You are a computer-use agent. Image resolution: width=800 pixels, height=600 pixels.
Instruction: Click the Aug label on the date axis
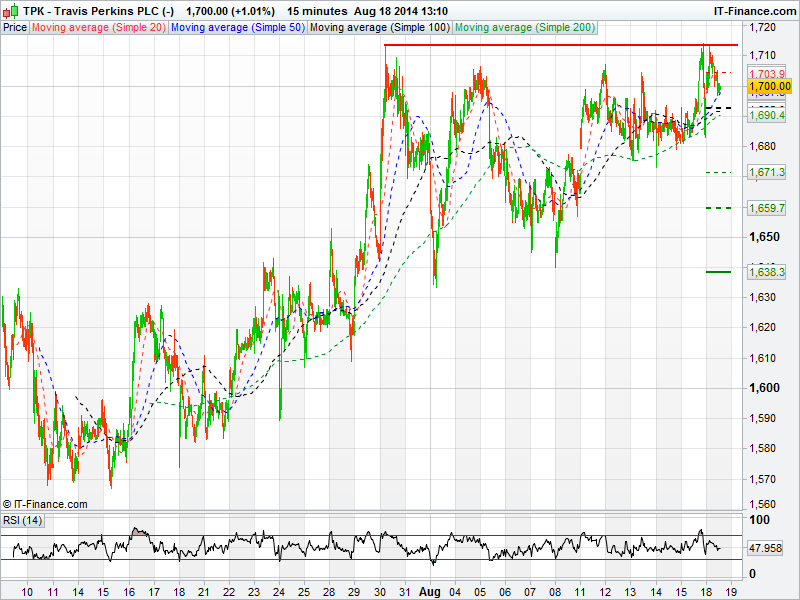point(431,592)
